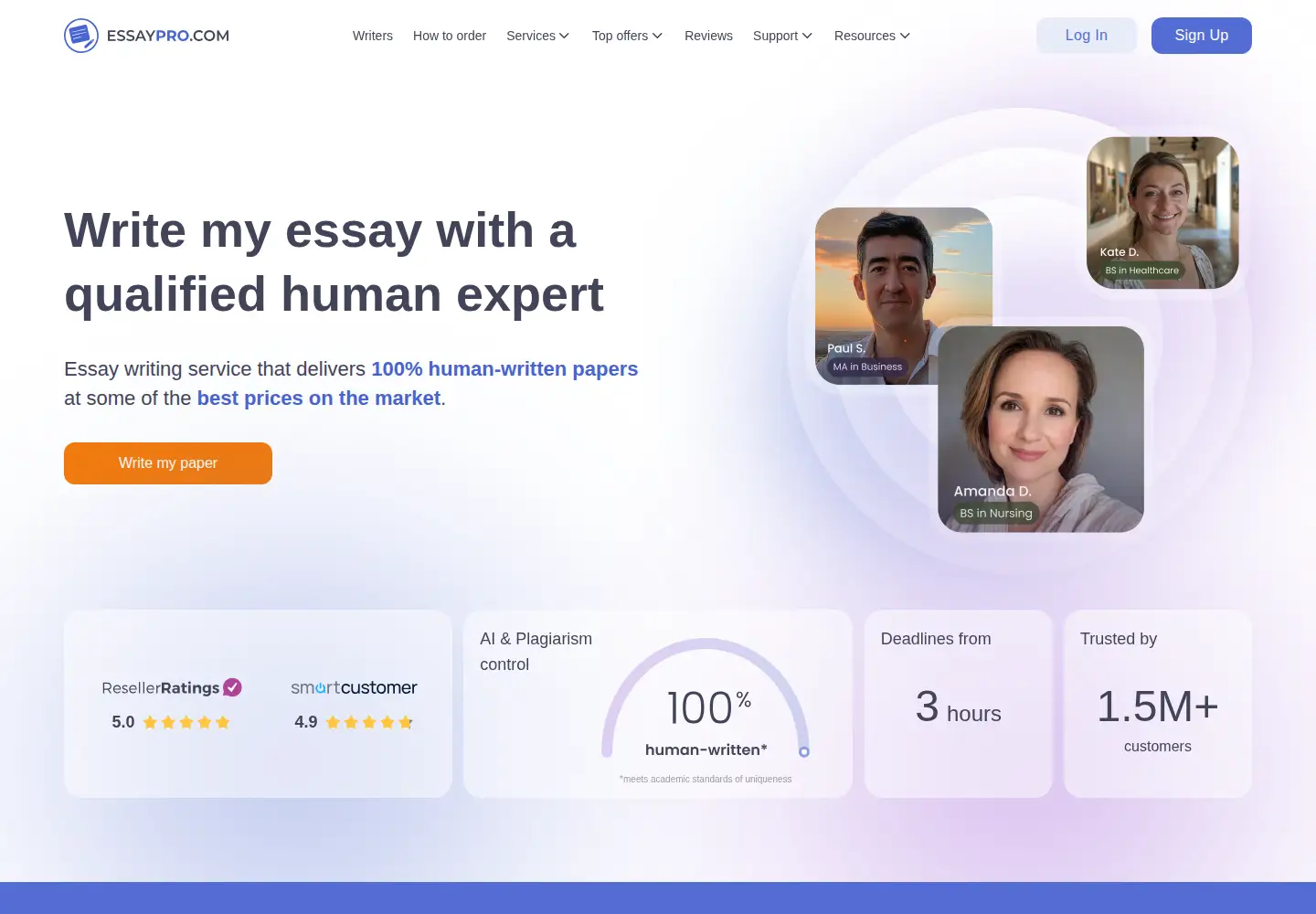Click the 100% human-written gauge
1316x914 pixels.
pyautogui.click(x=706, y=699)
